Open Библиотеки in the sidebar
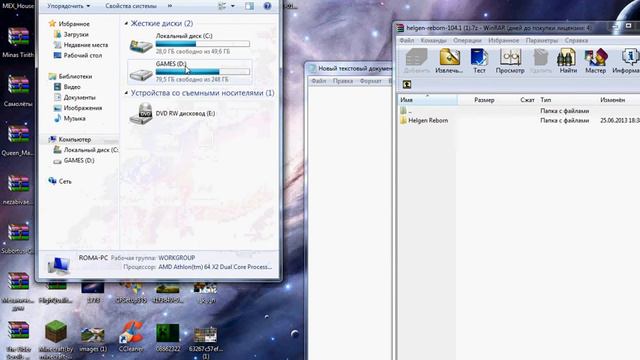640x360 pixels. point(75,76)
